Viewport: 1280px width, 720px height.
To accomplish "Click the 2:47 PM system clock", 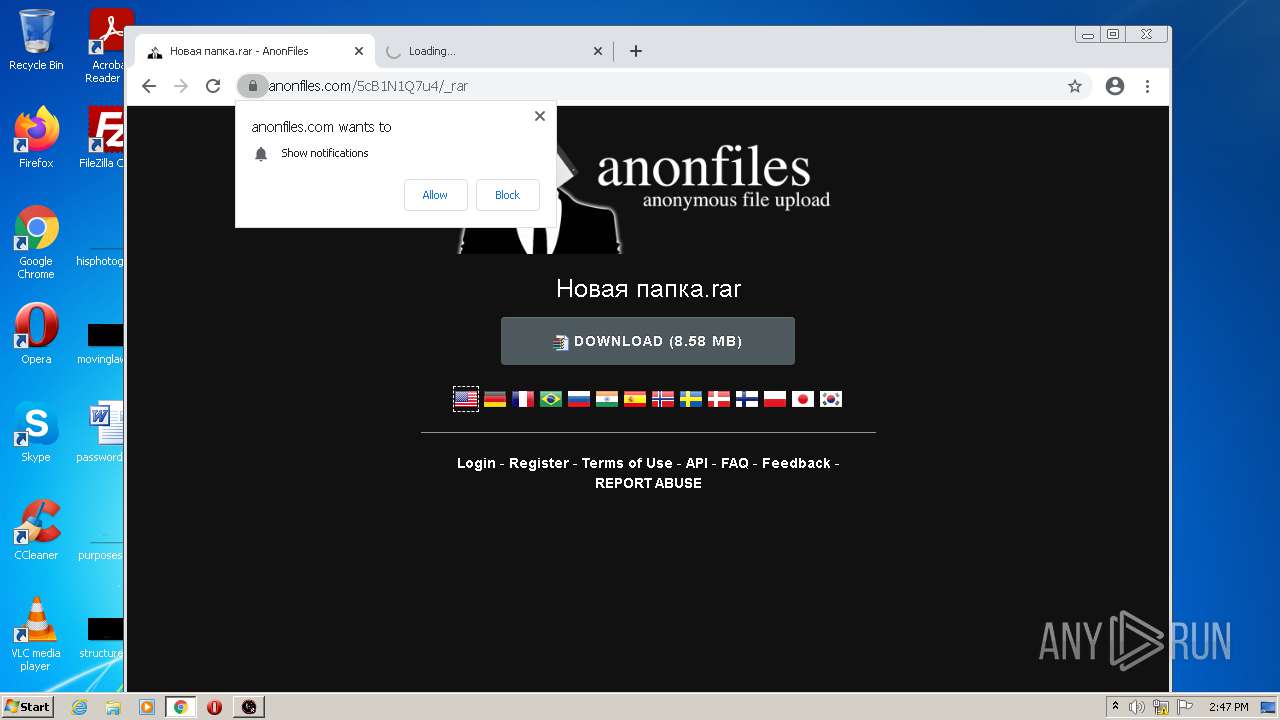I will [x=1229, y=707].
